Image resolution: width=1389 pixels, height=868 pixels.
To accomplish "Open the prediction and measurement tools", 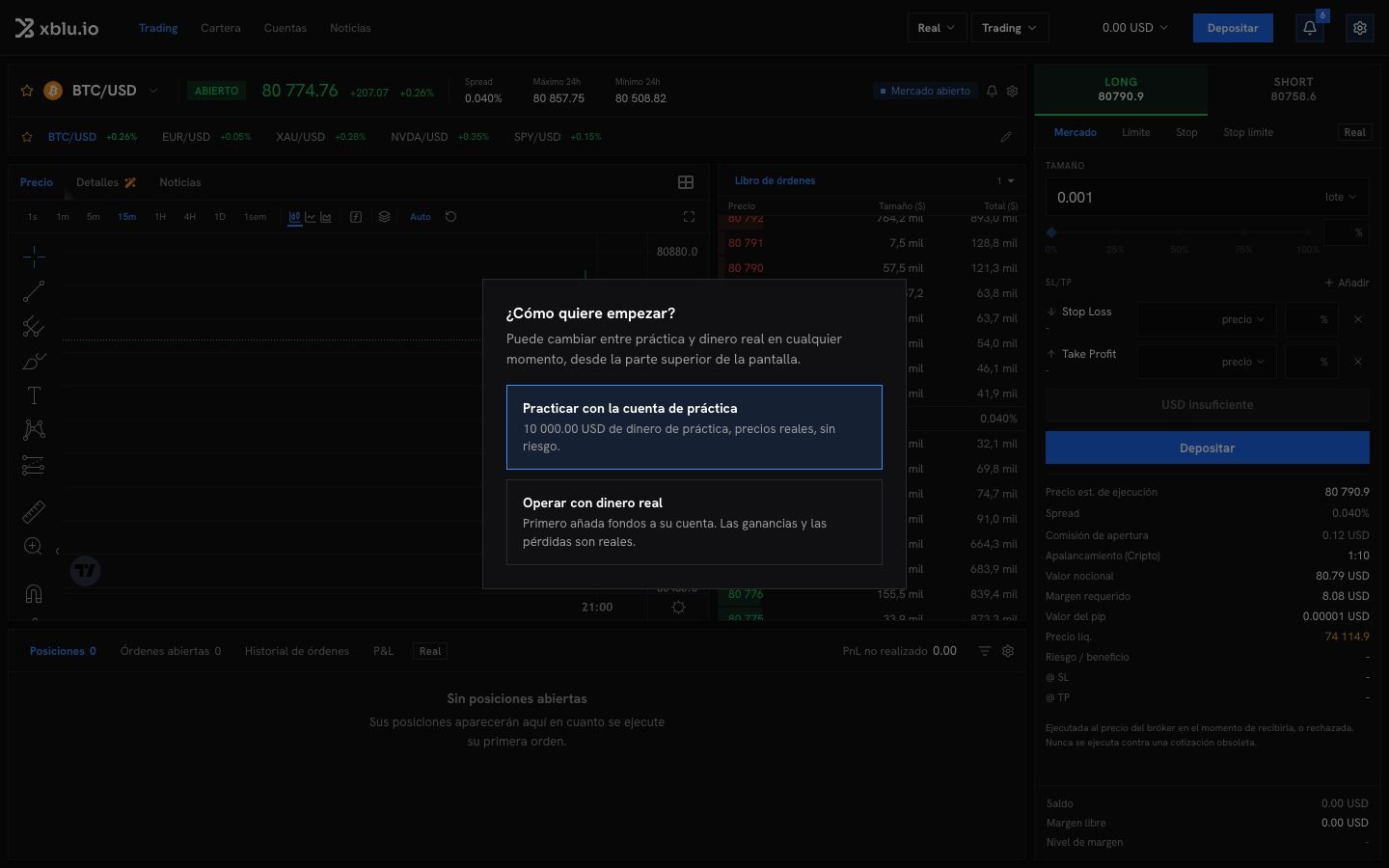I will [34, 466].
